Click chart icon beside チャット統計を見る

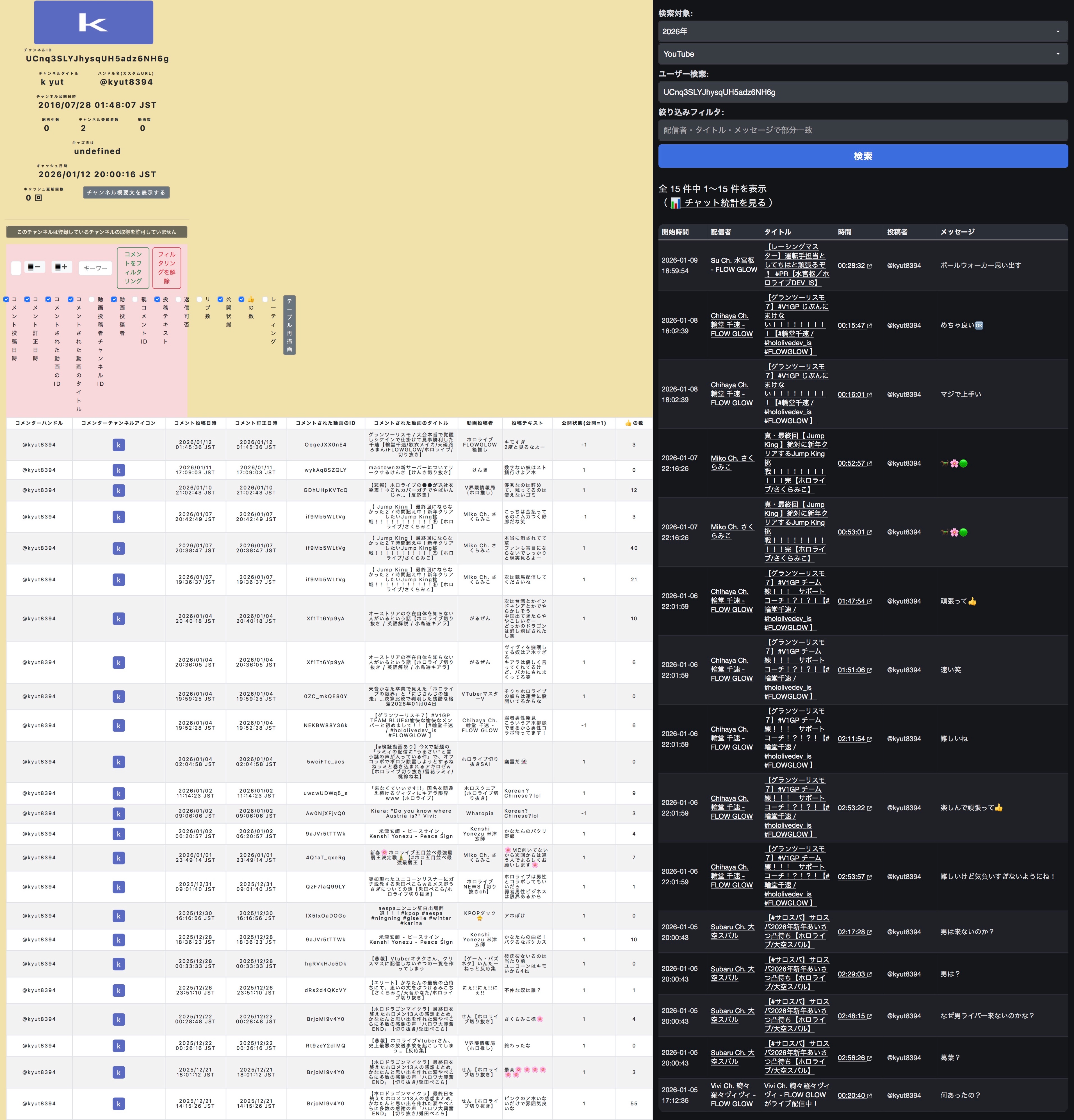tap(675, 203)
